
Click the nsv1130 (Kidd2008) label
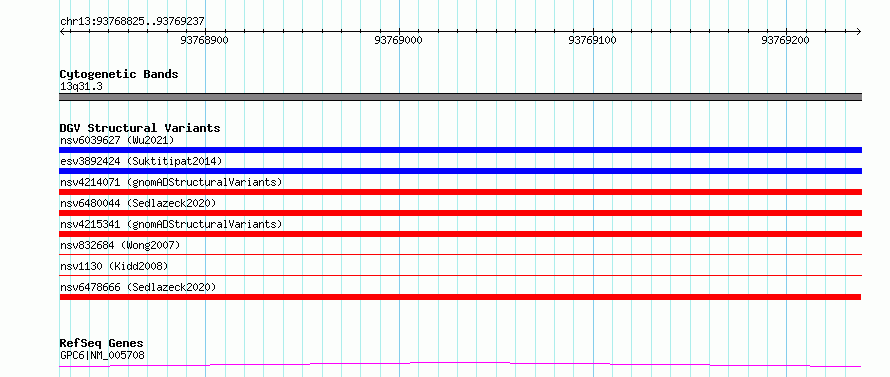[x=114, y=266]
